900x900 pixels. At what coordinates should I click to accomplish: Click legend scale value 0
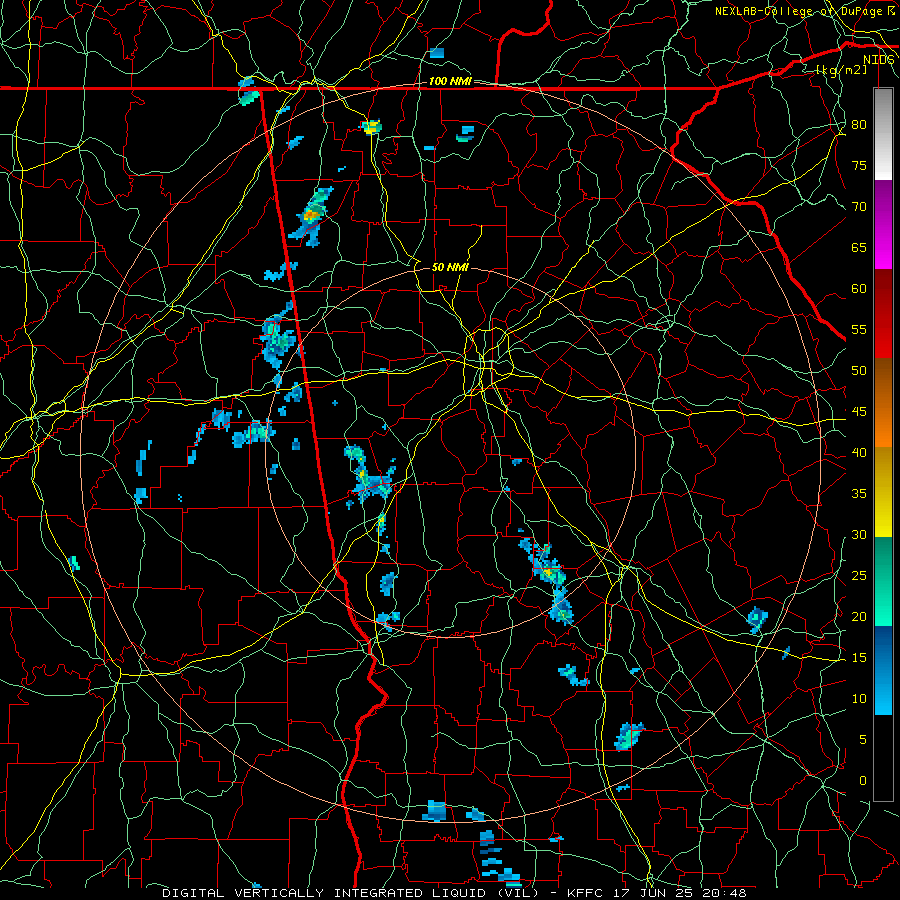[863, 781]
